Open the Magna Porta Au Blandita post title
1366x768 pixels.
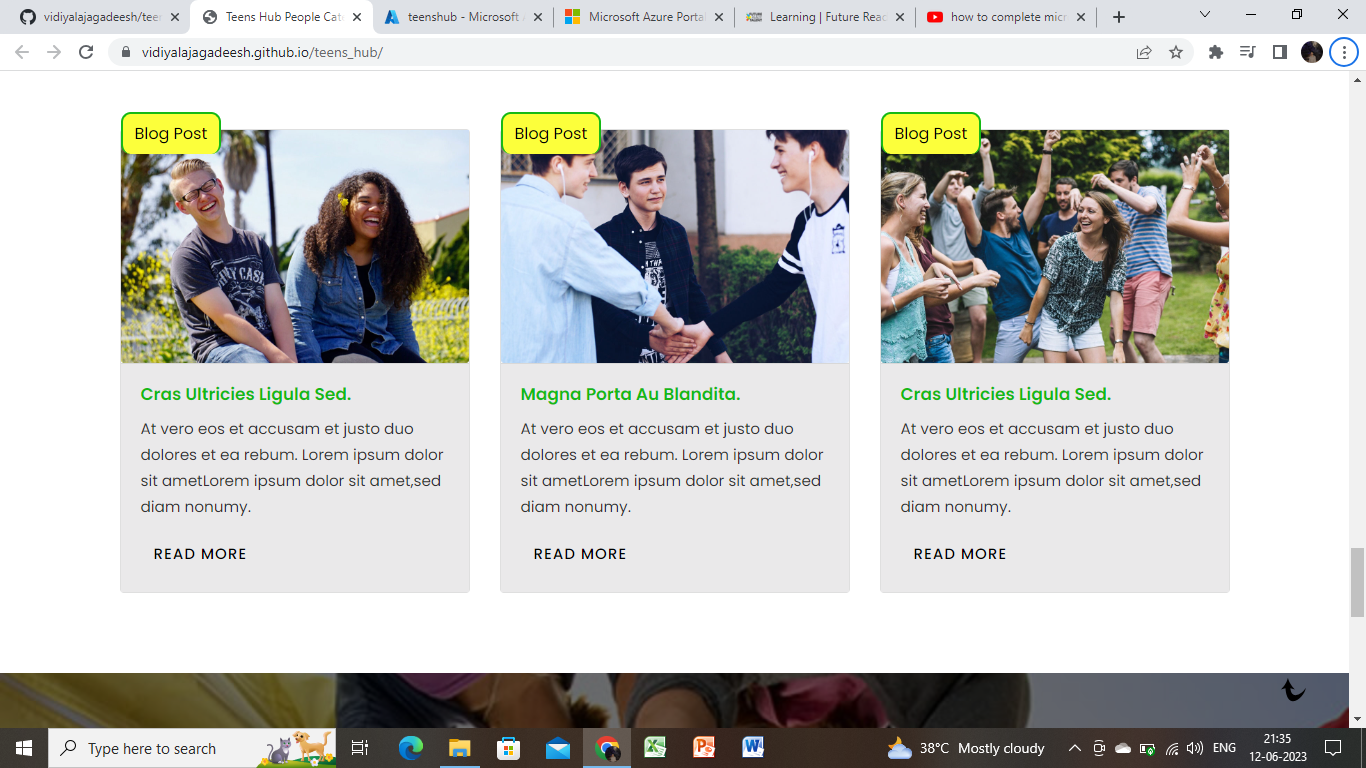coord(629,393)
